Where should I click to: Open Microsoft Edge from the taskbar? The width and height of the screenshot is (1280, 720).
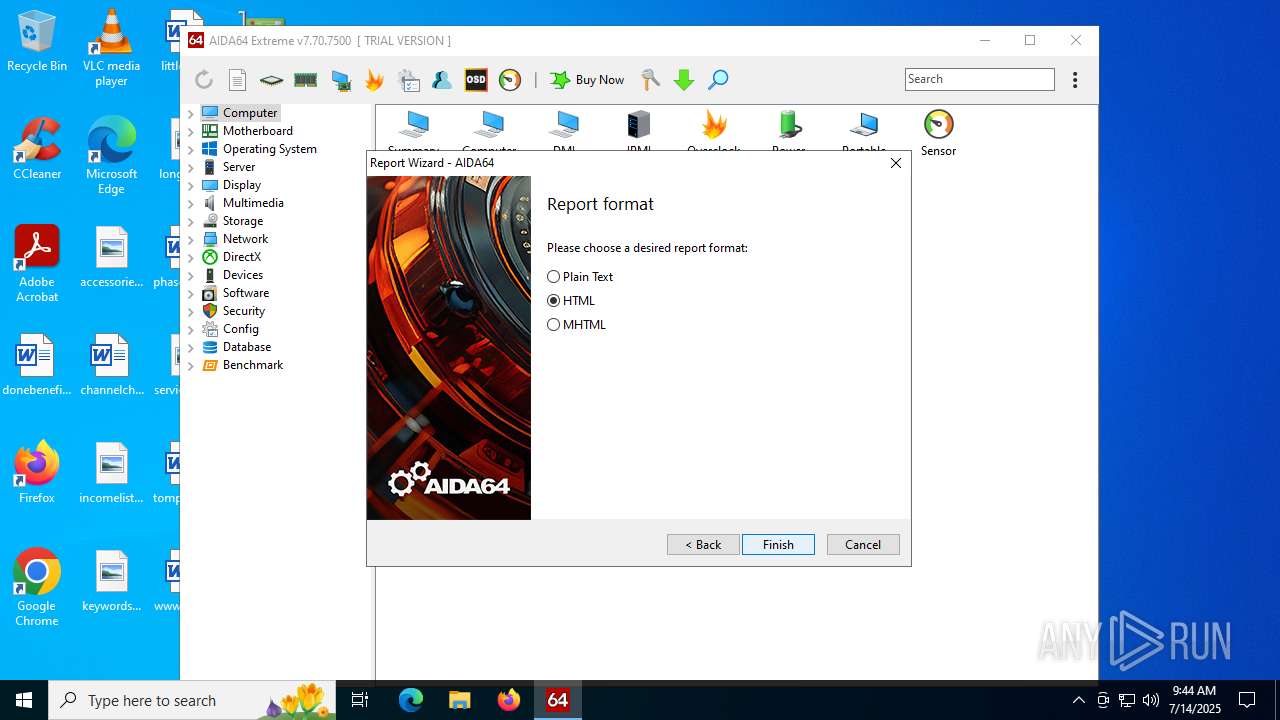[x=411, y=700]
